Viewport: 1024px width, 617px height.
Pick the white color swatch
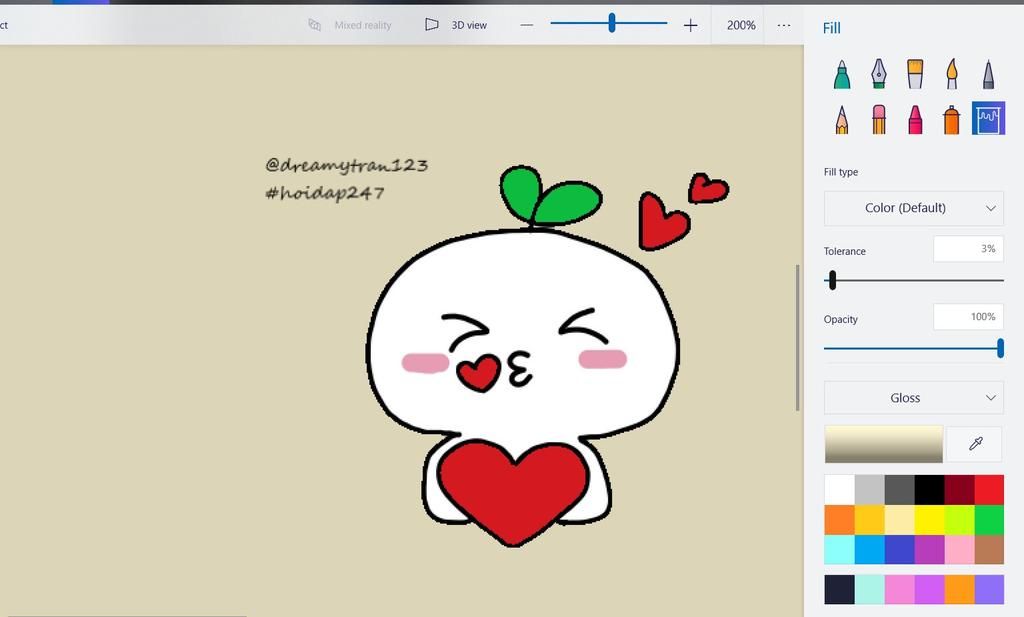[839, 490]
